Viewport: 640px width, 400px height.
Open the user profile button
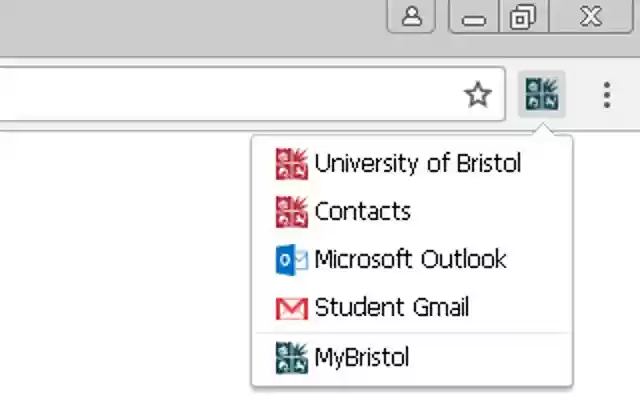[x=411, y=17]
